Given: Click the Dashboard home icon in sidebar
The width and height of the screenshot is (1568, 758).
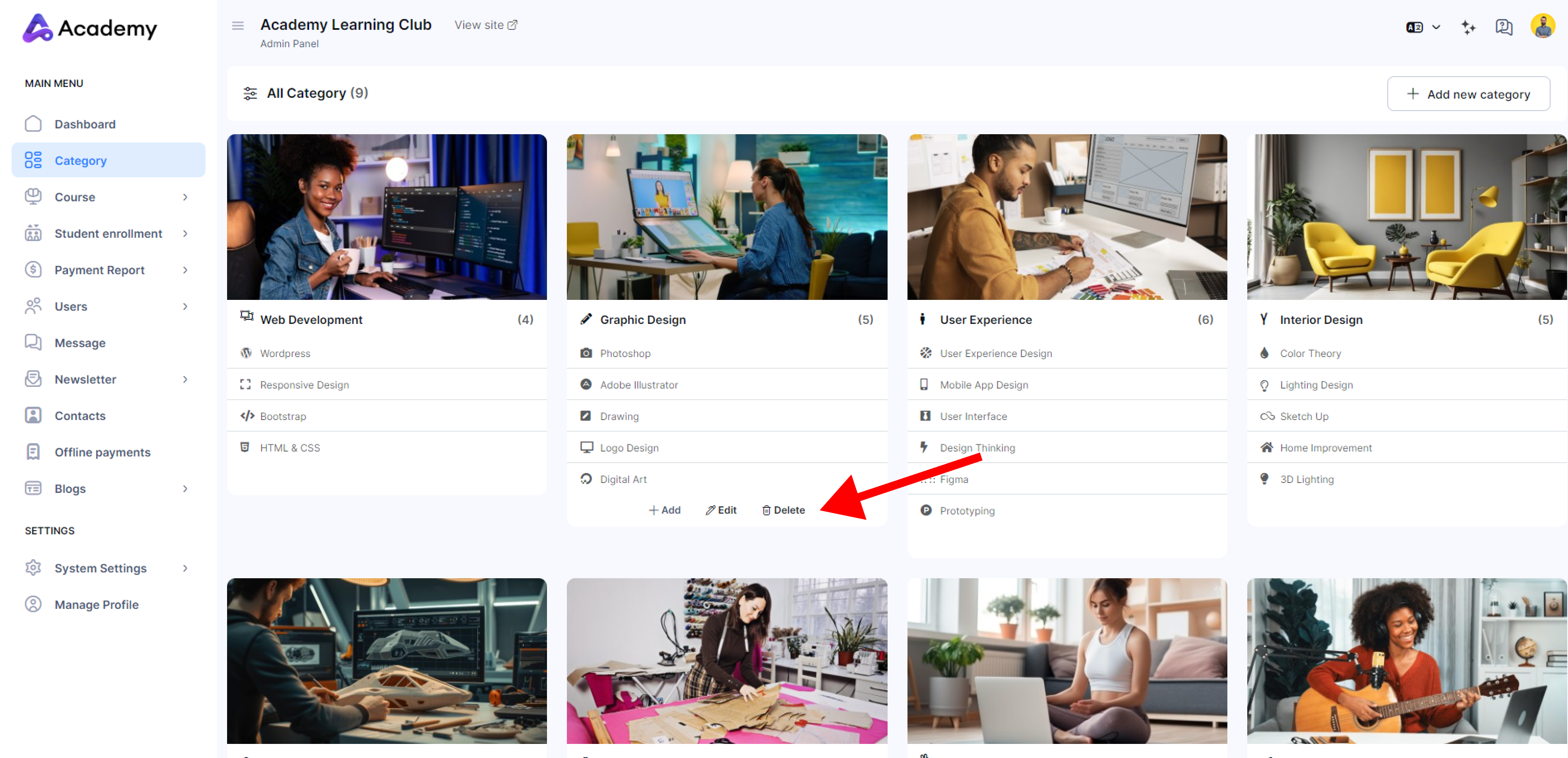Looking at the screenshot, I should click(33, 123).
